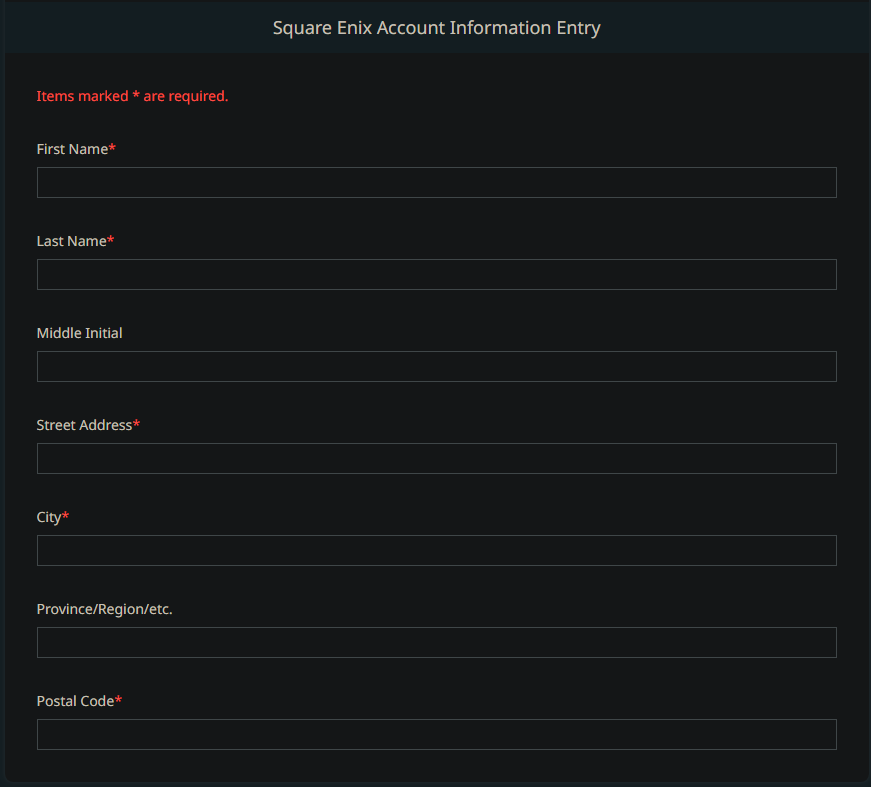The image size is (871, 787).
Task: Activate the City text field
Action: pyautogui.click(x=436, y=550)
